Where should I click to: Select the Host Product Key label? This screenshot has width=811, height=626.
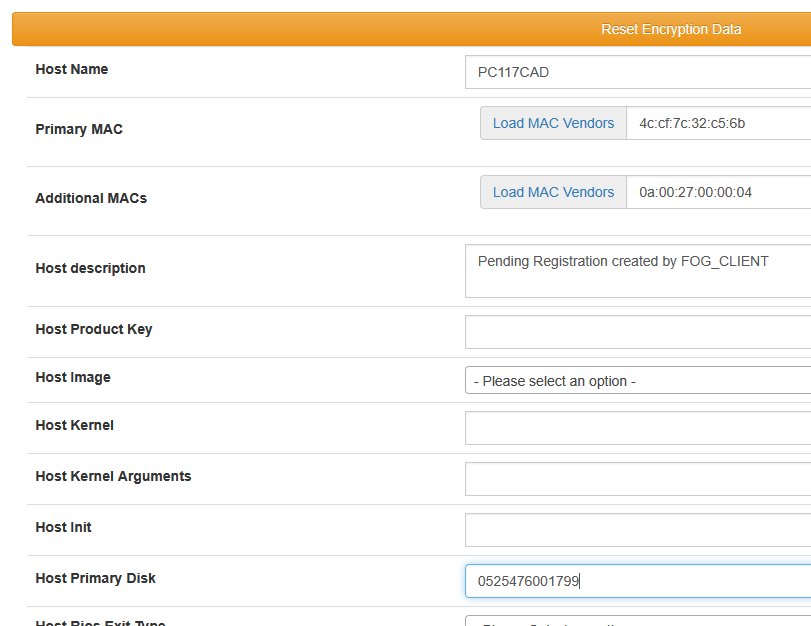point(94,330)
